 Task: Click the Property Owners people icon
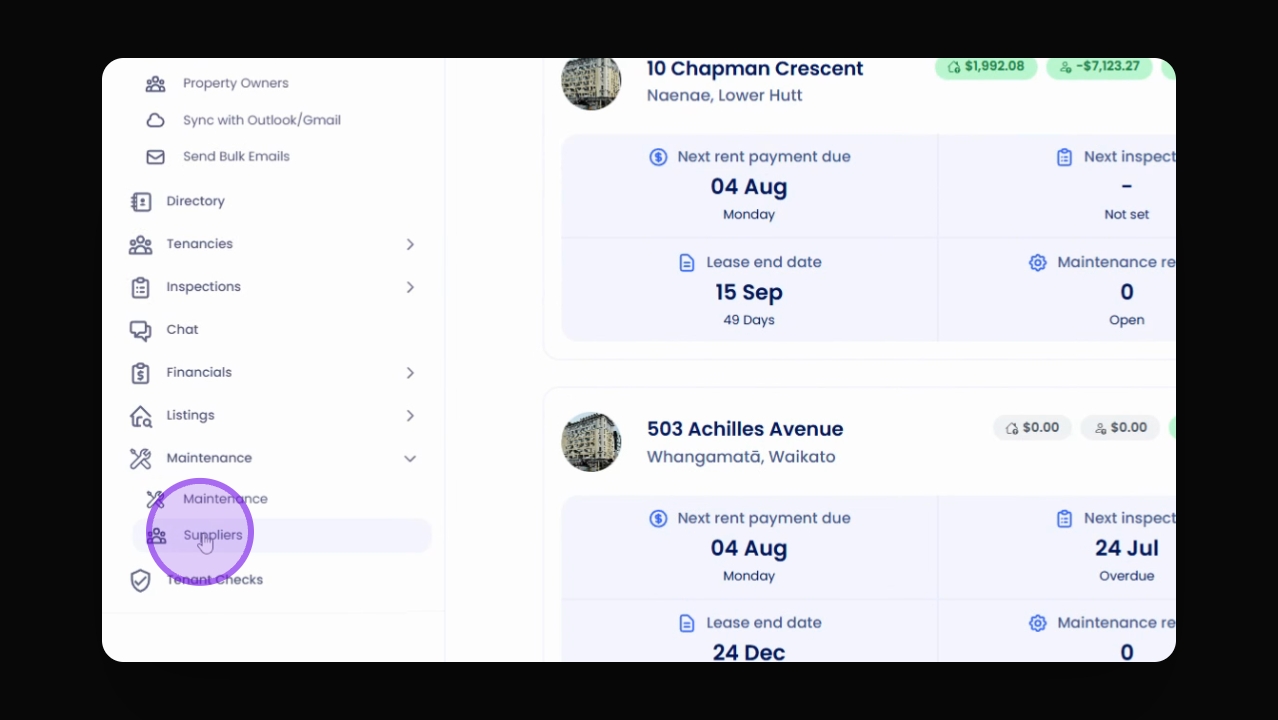tap(155, 84)
